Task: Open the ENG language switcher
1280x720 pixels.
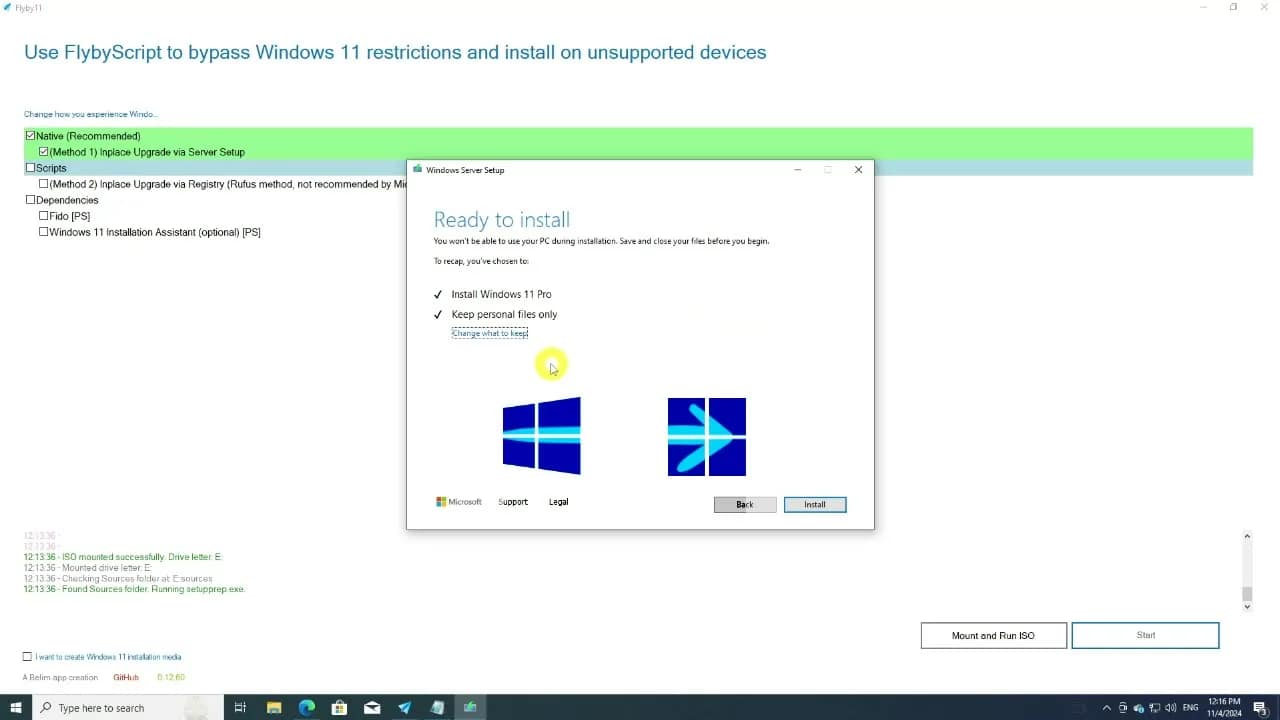Action: [1189, 707]
